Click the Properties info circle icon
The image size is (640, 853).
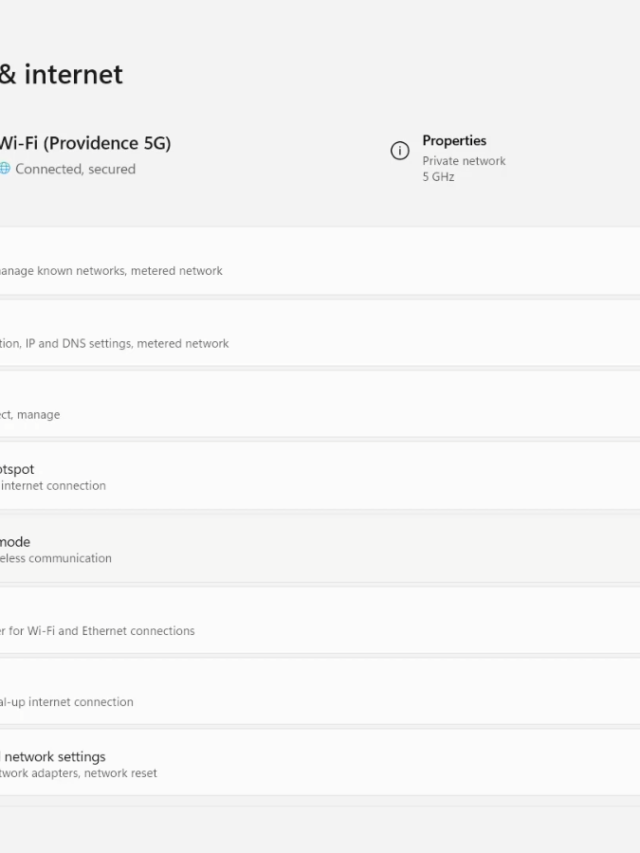400,151
